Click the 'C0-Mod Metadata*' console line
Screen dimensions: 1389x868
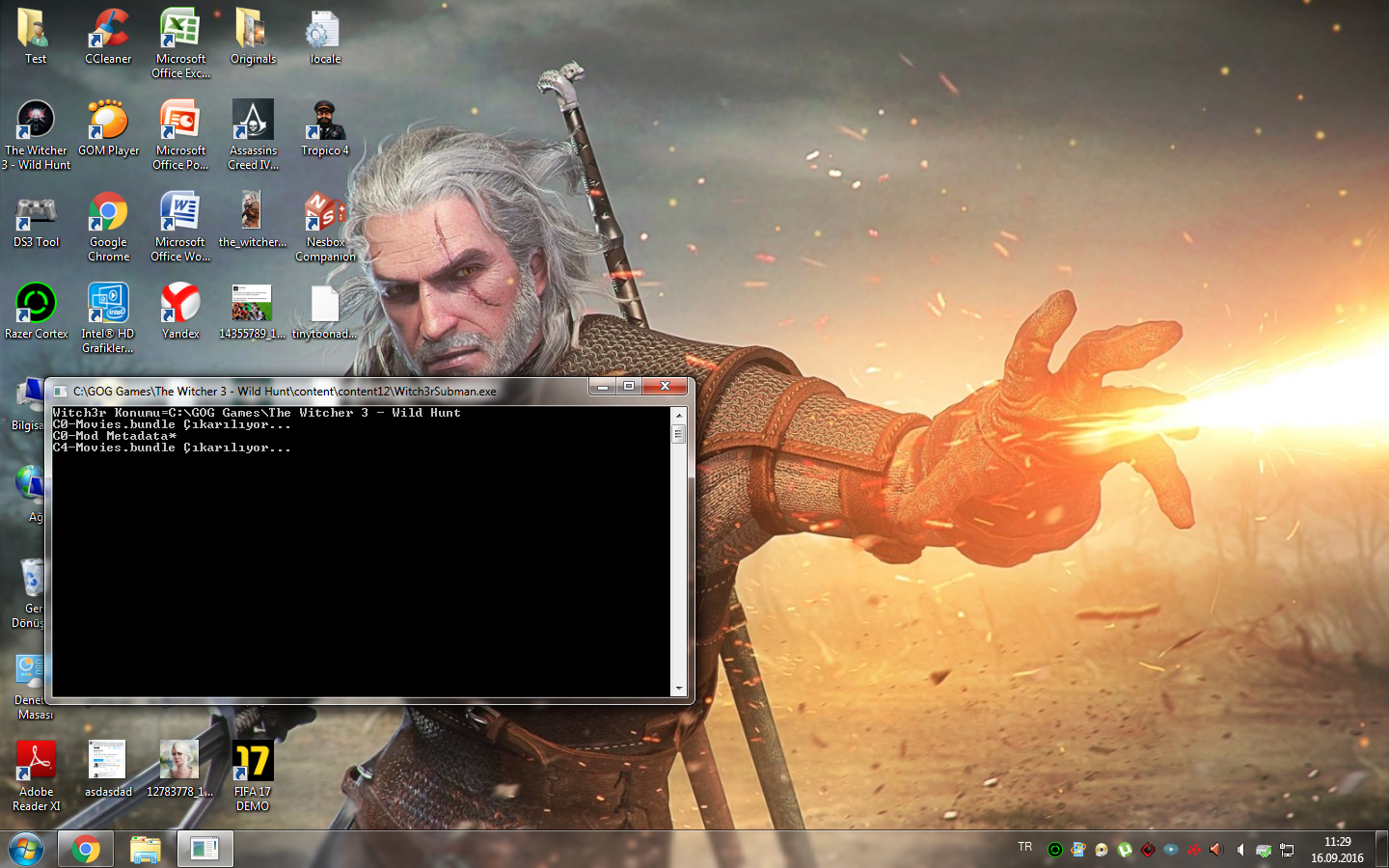(x=115, y=436)
